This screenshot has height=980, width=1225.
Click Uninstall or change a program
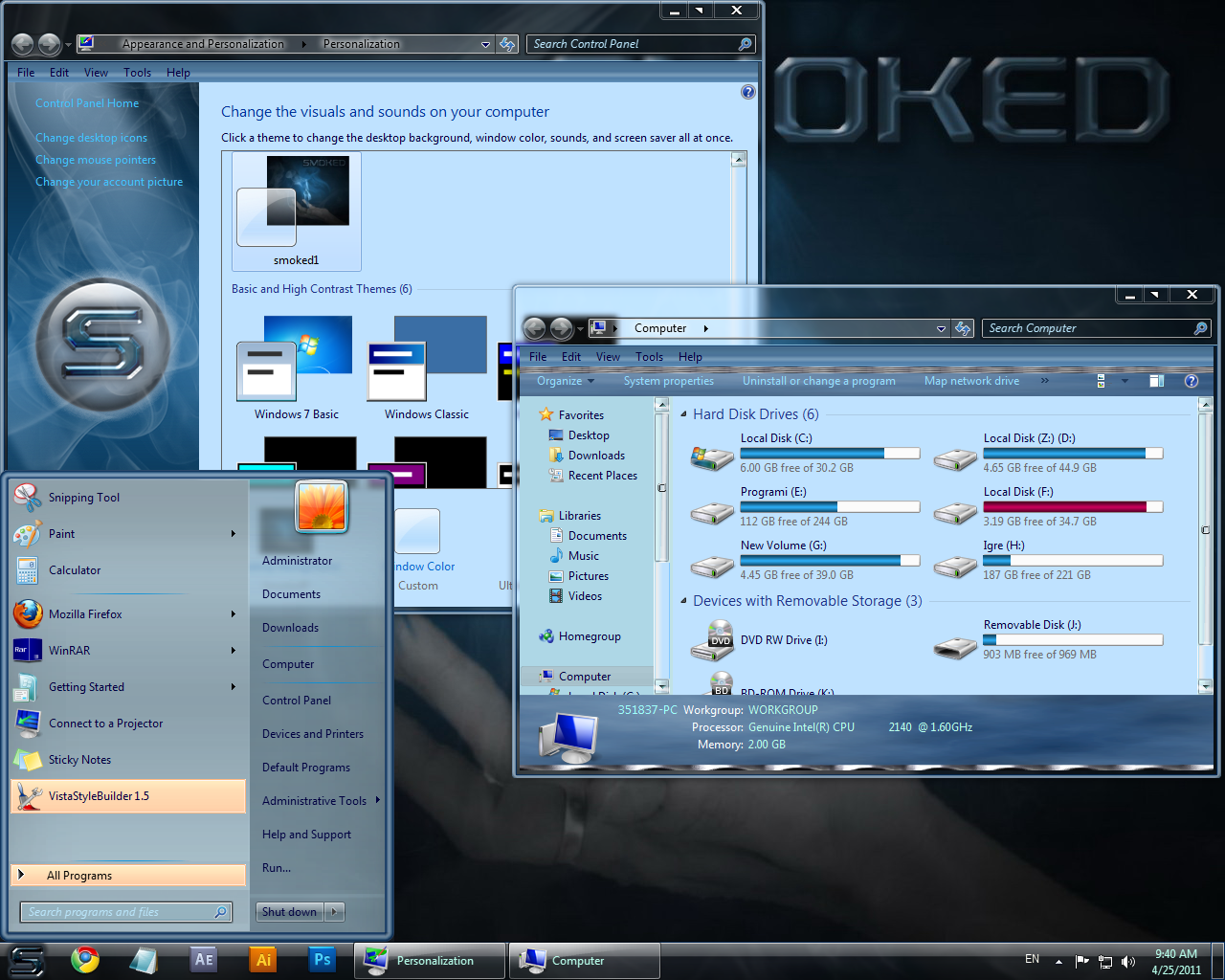tap(819, 381)
